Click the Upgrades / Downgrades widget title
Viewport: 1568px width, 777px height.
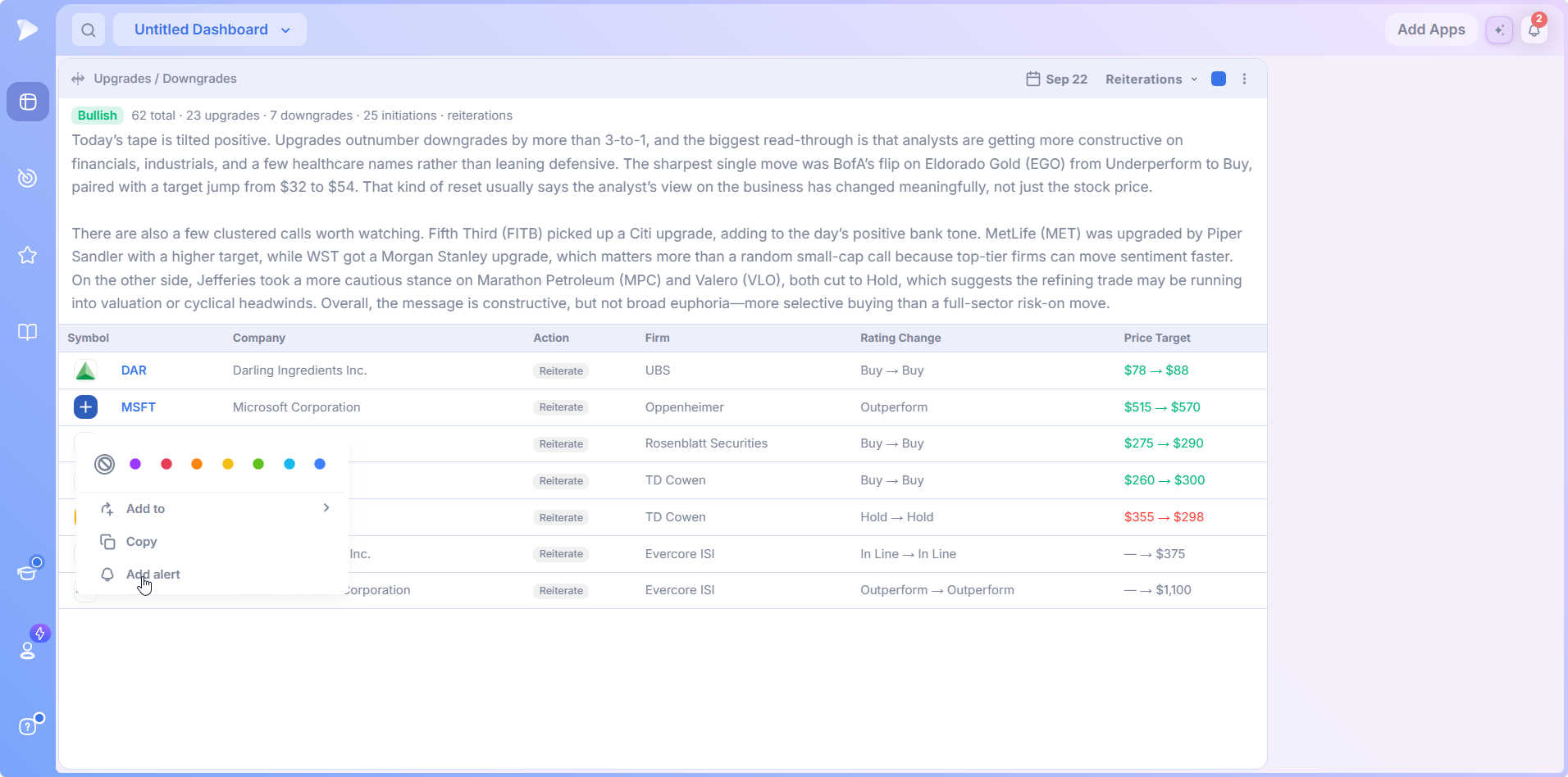coord(165,79)
